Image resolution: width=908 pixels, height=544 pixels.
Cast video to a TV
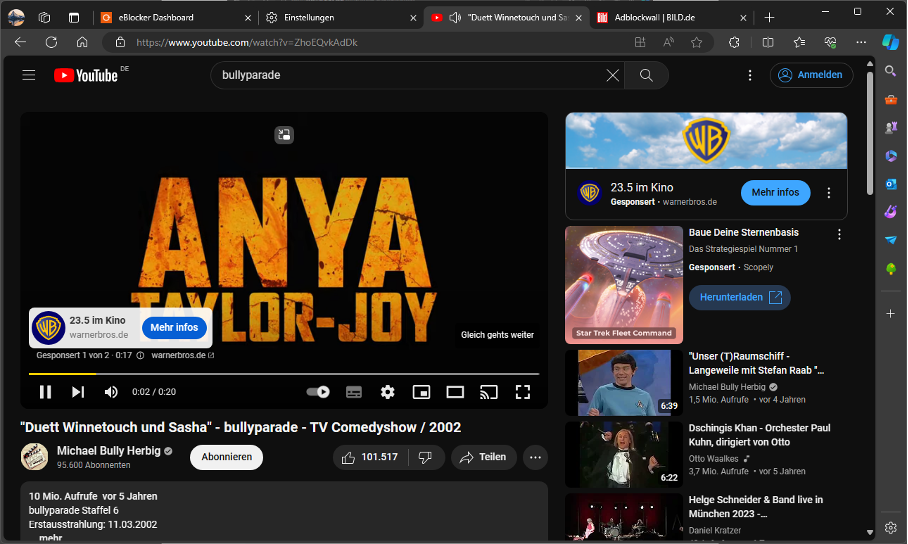tap(489, 392)
